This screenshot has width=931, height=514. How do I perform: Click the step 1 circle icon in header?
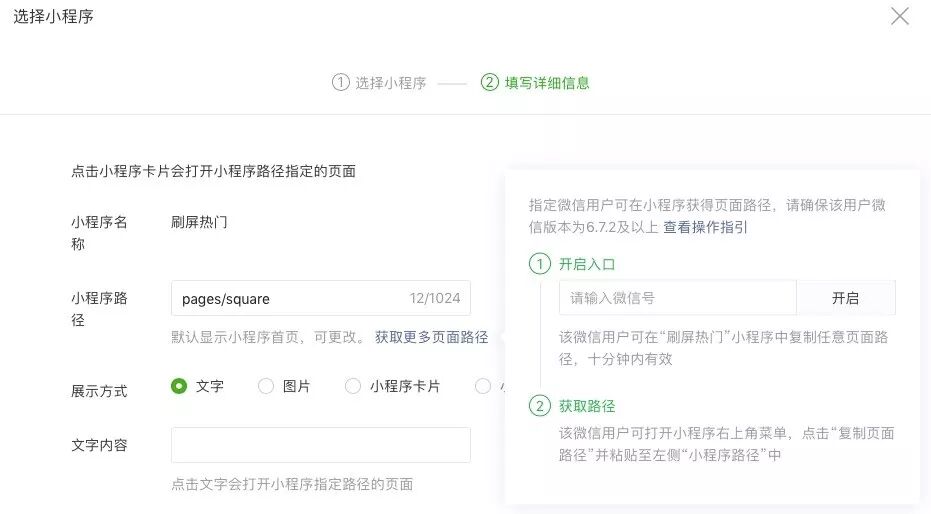click(x=341, y=83)
